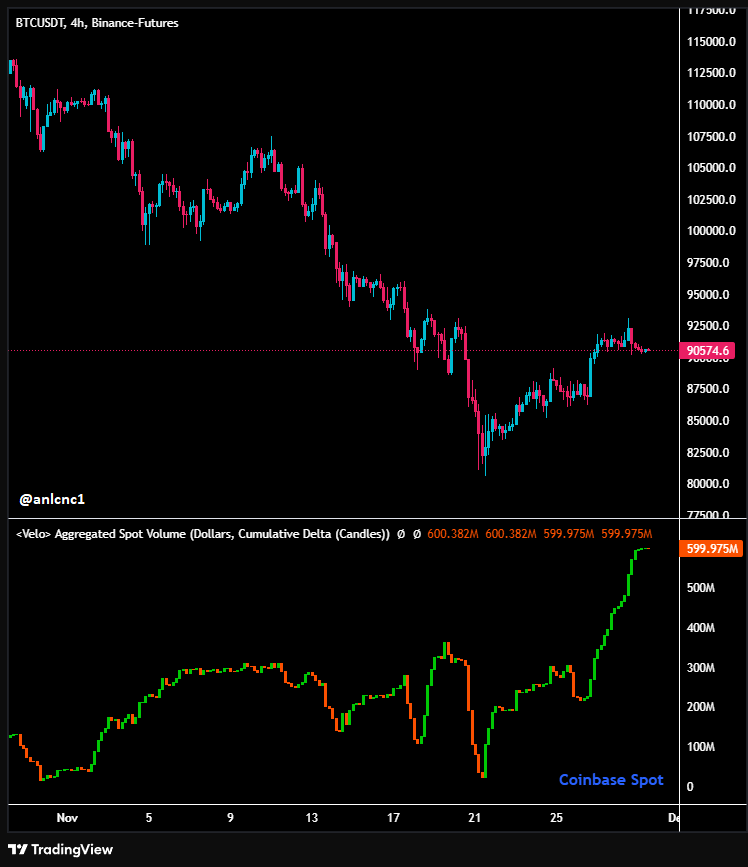Click the red 90574.6 current price tag
Image resolution: width=748 pixels, height=867 pixels.
tap(707, 350)
